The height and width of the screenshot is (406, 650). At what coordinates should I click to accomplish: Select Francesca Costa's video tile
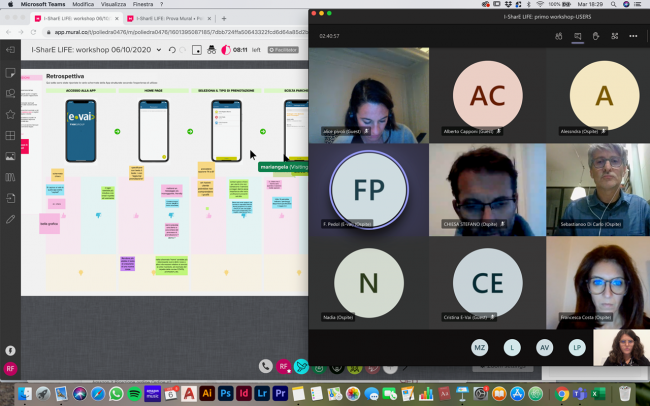(597, 281)
